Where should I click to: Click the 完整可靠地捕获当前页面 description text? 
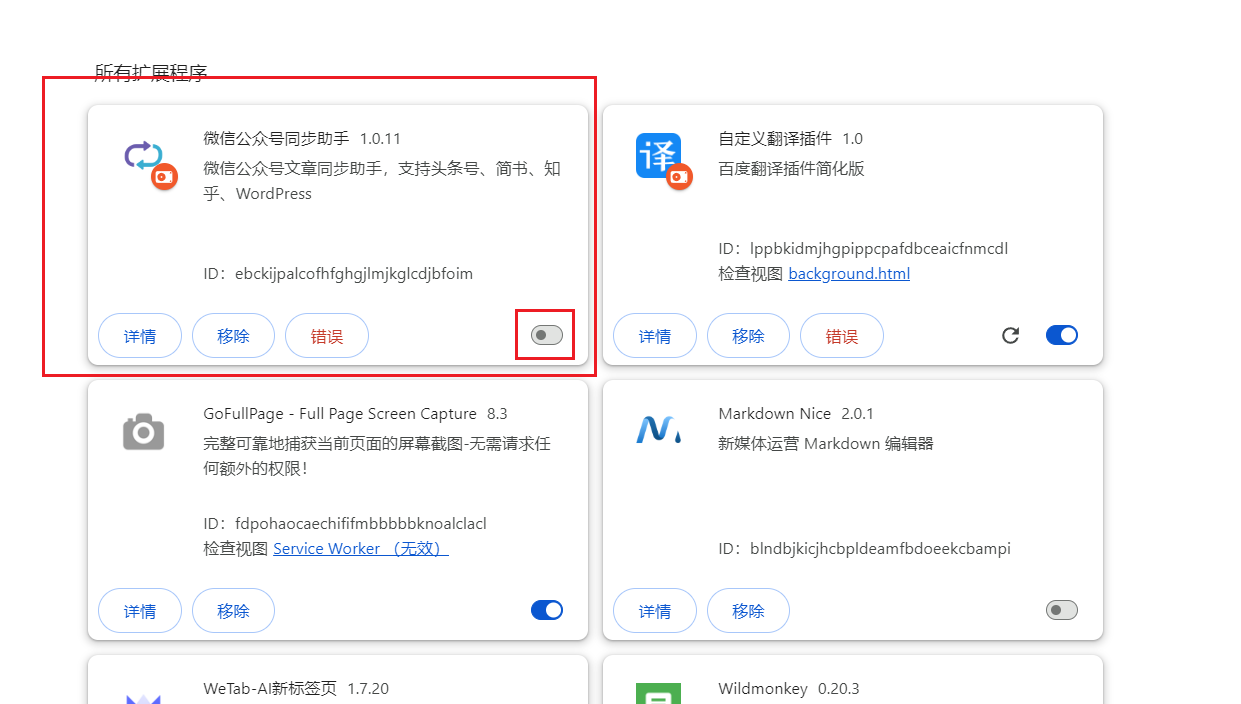tap(377, 455)
